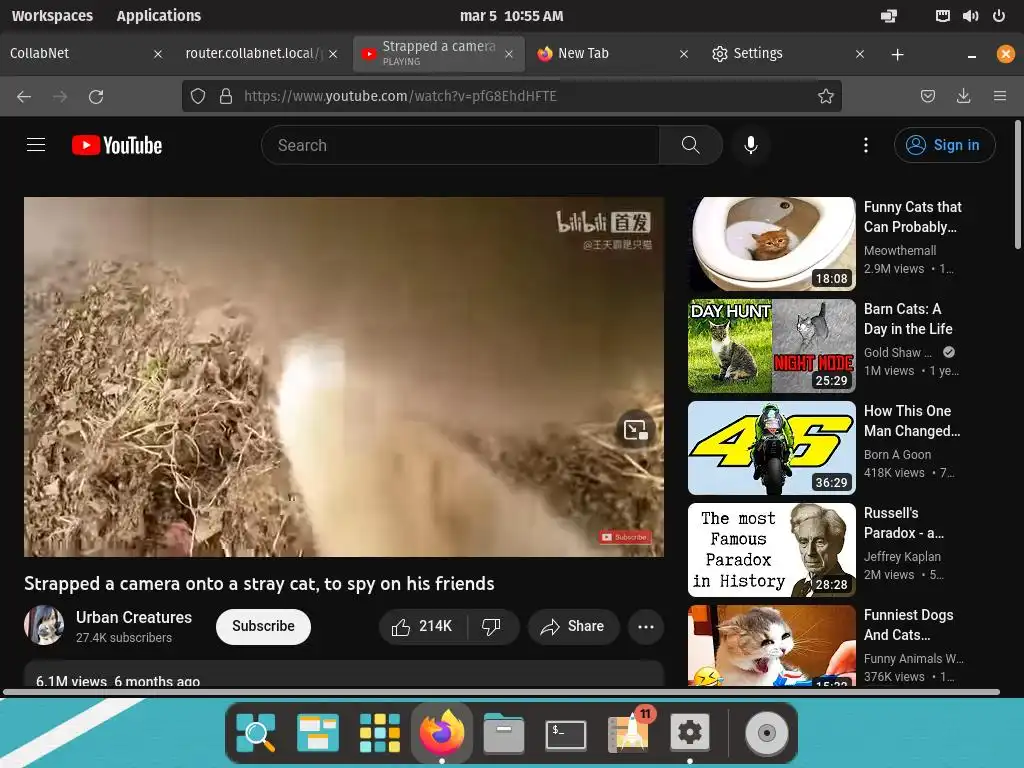The width and height of the screenshot is (1024, 768).
Task: Click Meowthemall channel name
Action: coord(900,251)
